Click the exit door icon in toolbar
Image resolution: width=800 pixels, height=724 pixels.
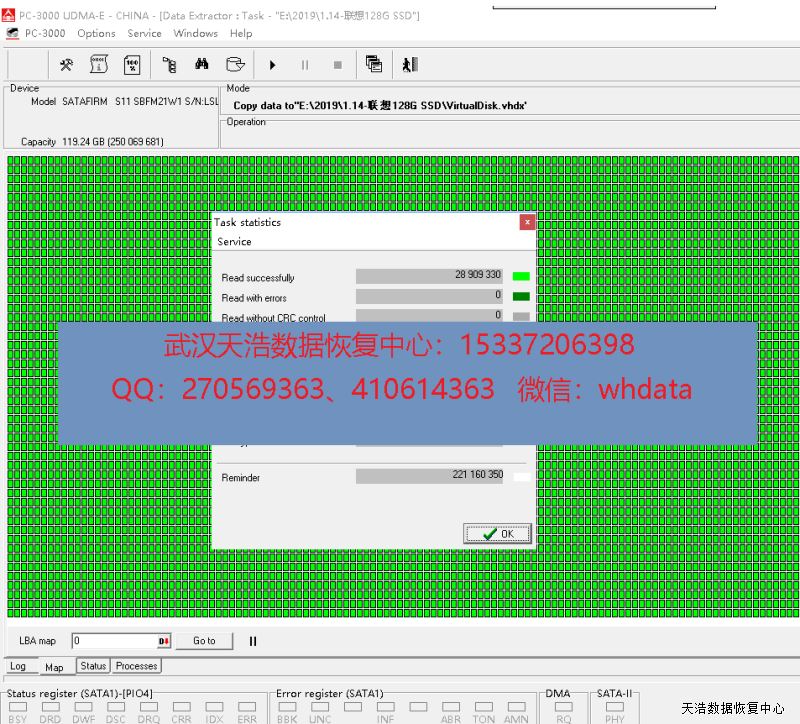pos(409,65)
